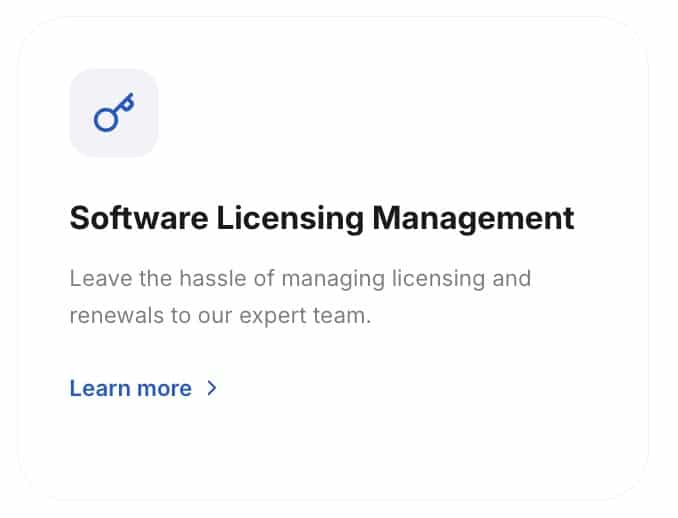
Task: Click the word "more" in the link
Action: point(165,388)
